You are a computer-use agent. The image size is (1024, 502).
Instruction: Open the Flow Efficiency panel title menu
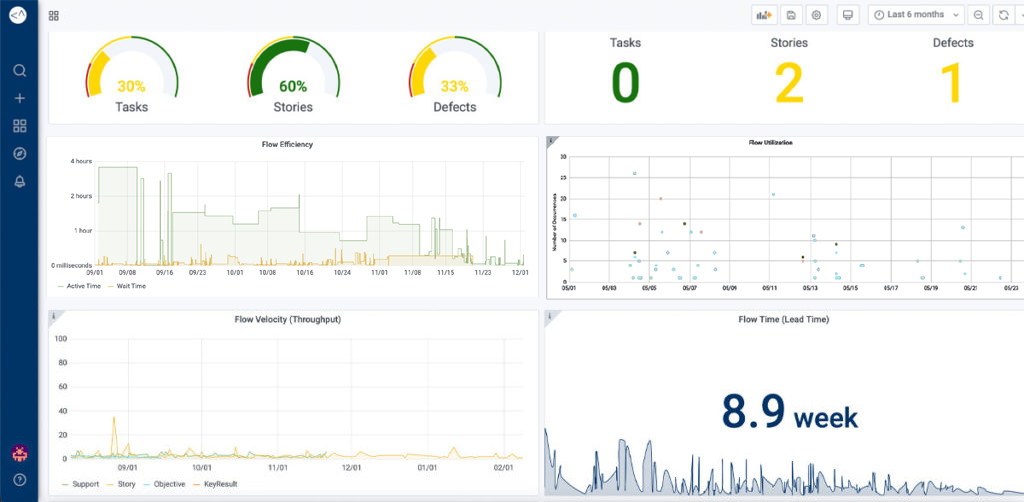[x=287, y=144]
